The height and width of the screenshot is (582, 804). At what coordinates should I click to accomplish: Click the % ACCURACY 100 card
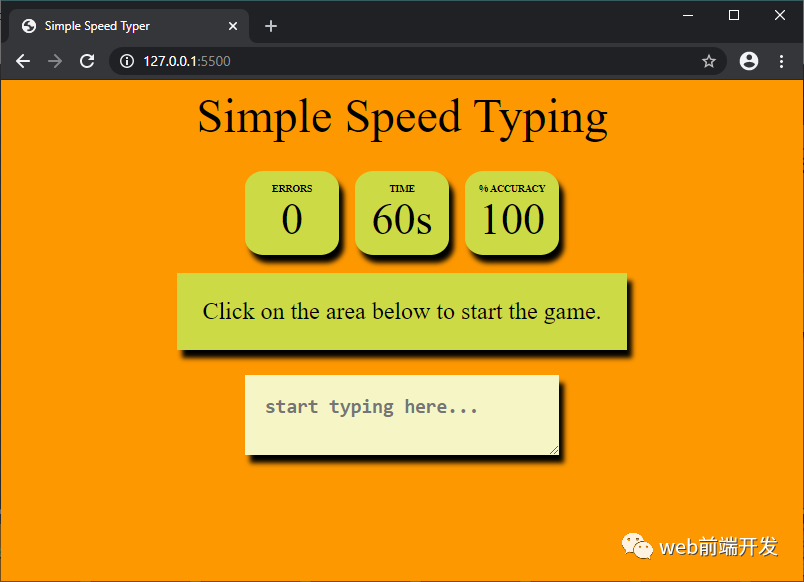coord(512,213)
